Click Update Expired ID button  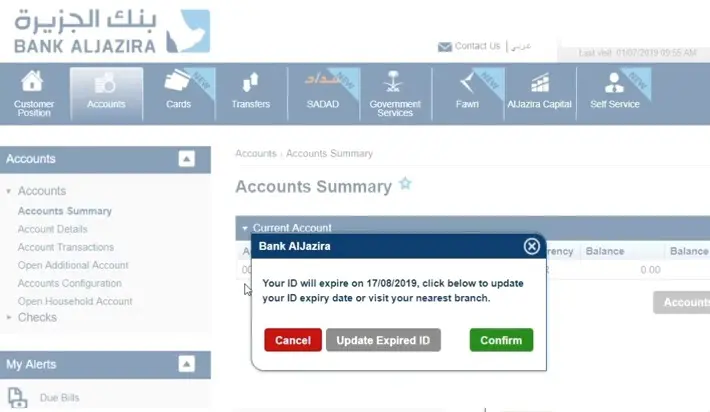[383, 340]
